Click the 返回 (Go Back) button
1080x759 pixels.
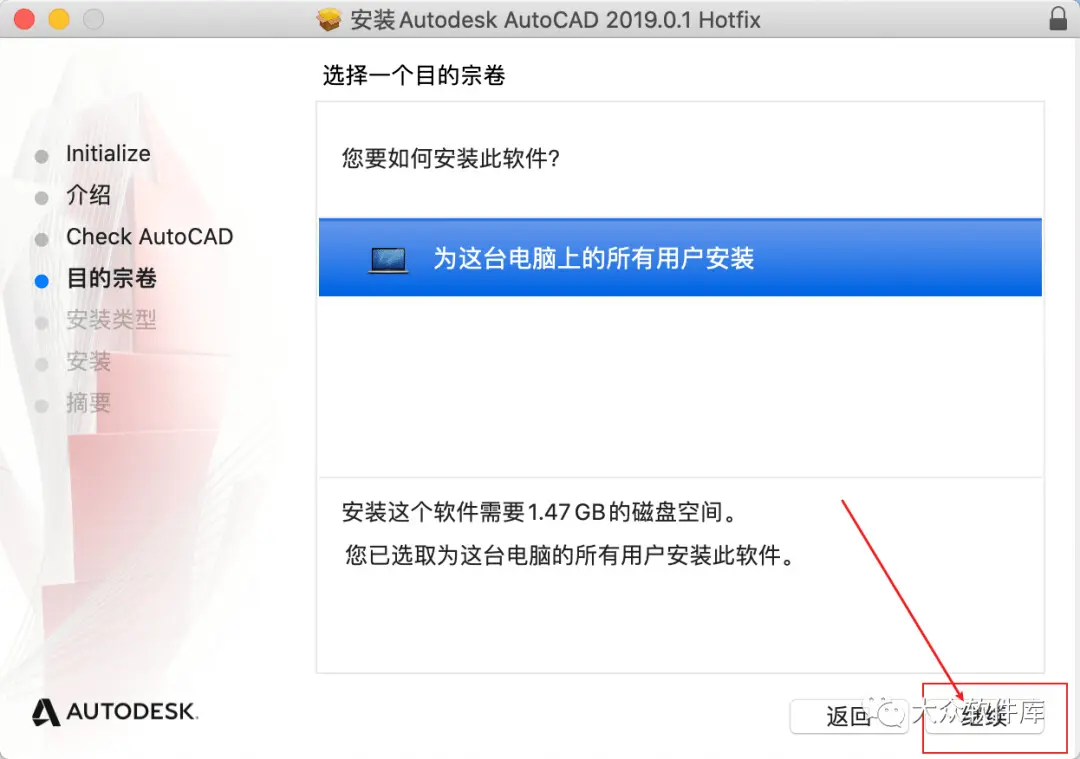[849, 716]
